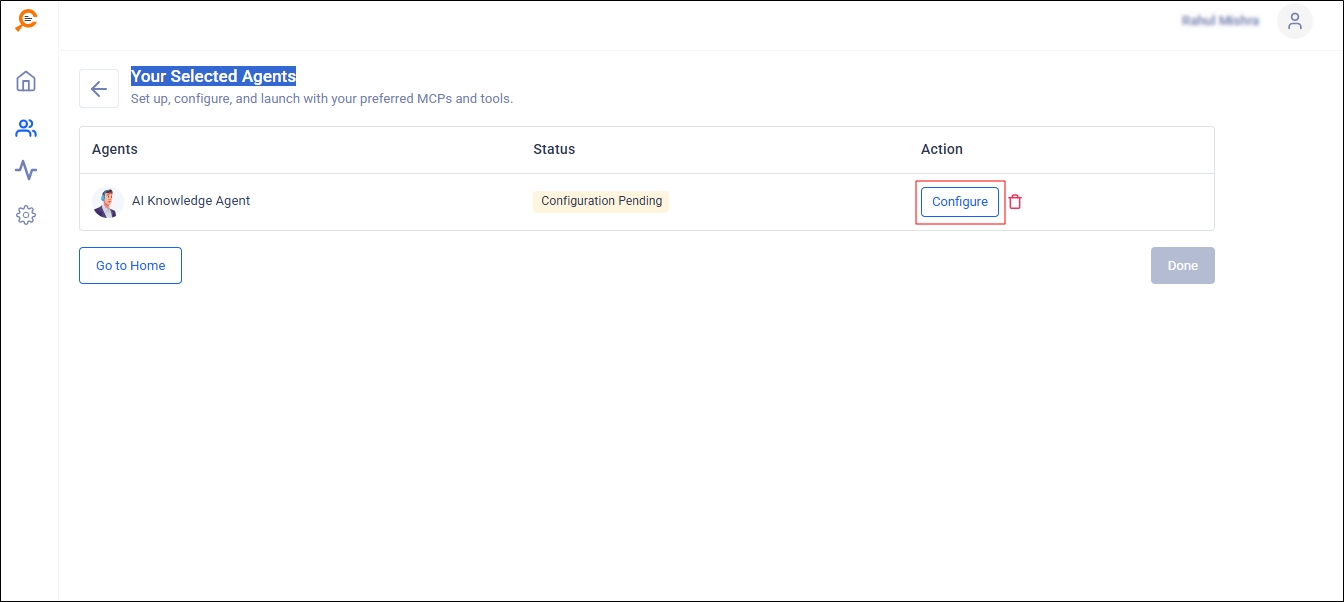This screenshot has width=1344, height=602.
Task: Go back using the left arrow
Action: (99, 89)
